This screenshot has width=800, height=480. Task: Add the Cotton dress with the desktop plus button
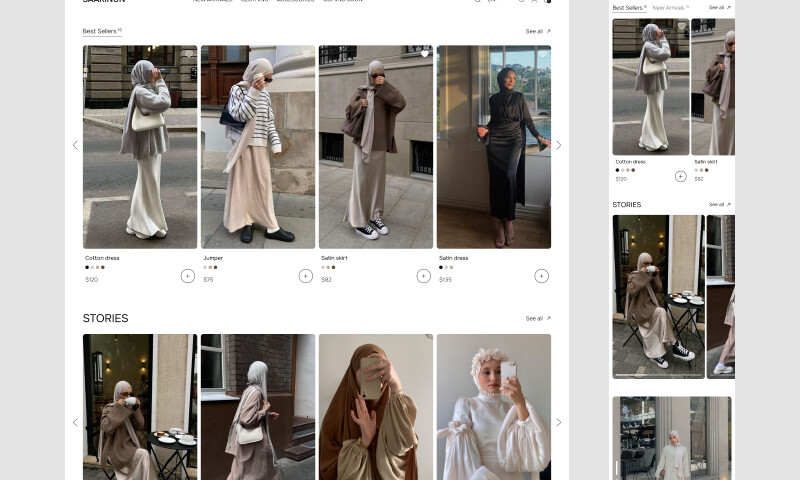(187, 276)
